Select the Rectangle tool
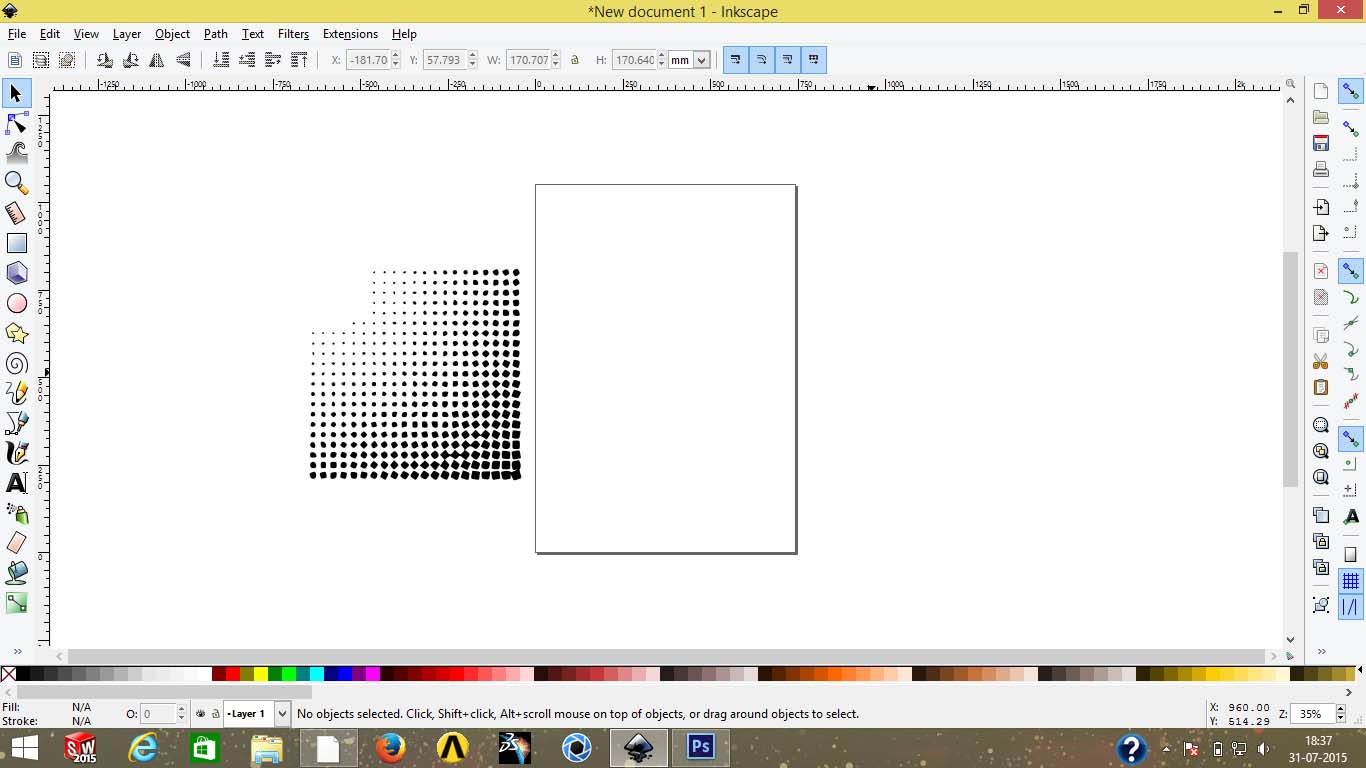Viewport: 1366px width, 768px height. click(17, 243)
